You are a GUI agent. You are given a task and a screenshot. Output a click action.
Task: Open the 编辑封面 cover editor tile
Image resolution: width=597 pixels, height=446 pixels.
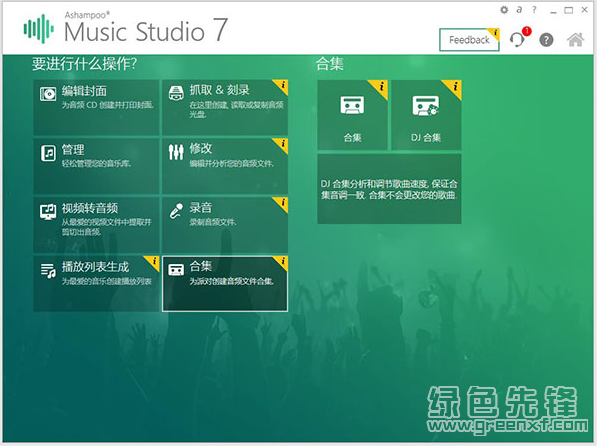[x=96, y=107]
